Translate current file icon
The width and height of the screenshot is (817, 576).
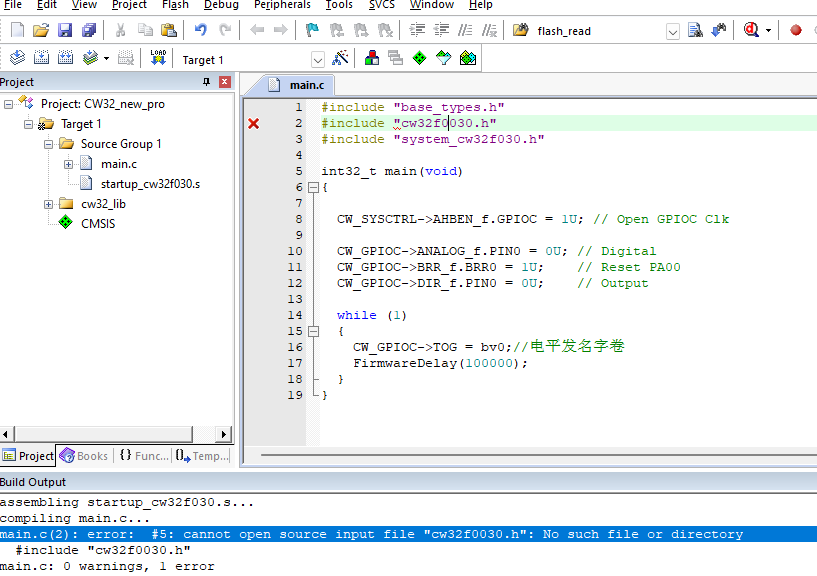pyautogui.click(x=17, y=57)
